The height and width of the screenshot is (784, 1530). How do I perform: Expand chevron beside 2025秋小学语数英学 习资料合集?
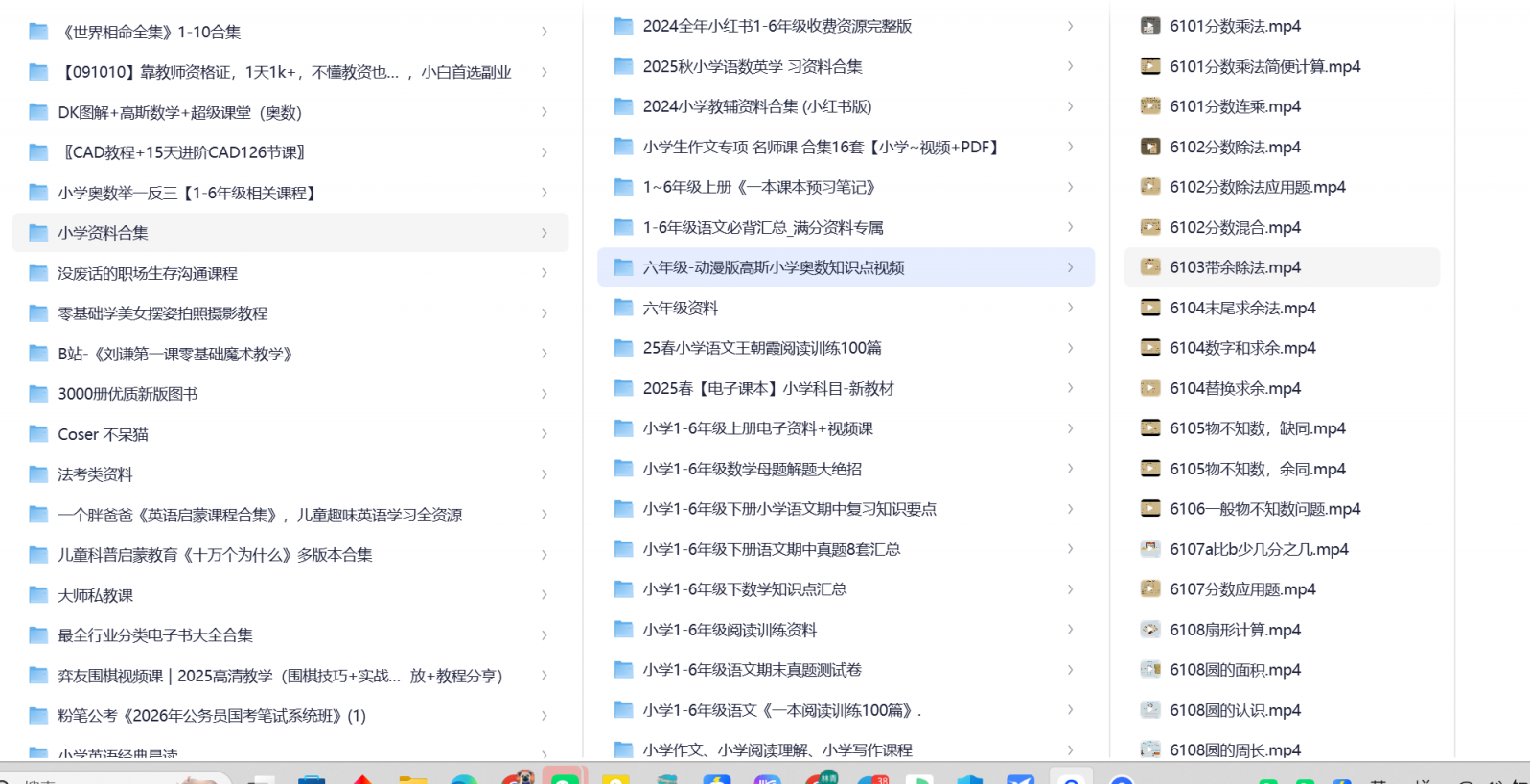coord(1070,66)
